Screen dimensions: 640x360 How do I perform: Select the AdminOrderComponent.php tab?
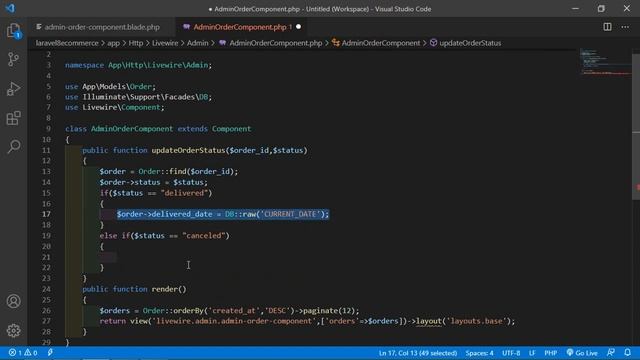(x=242, y=27)
